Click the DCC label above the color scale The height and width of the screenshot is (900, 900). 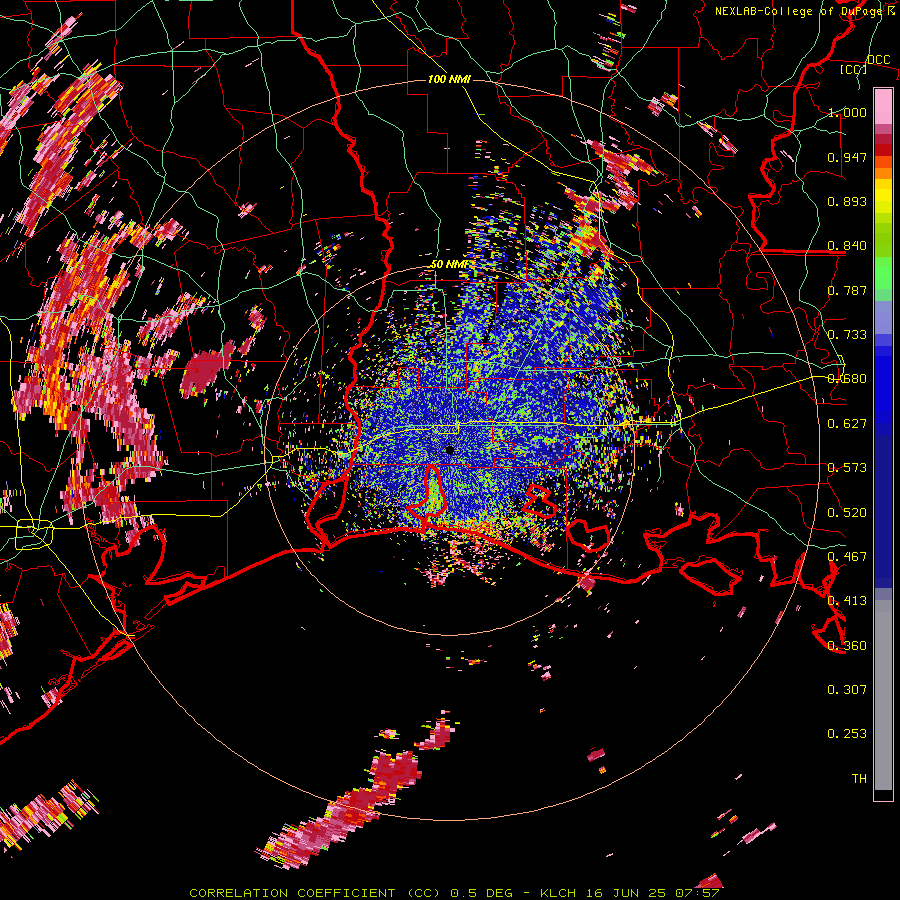[x=878, y=59]
